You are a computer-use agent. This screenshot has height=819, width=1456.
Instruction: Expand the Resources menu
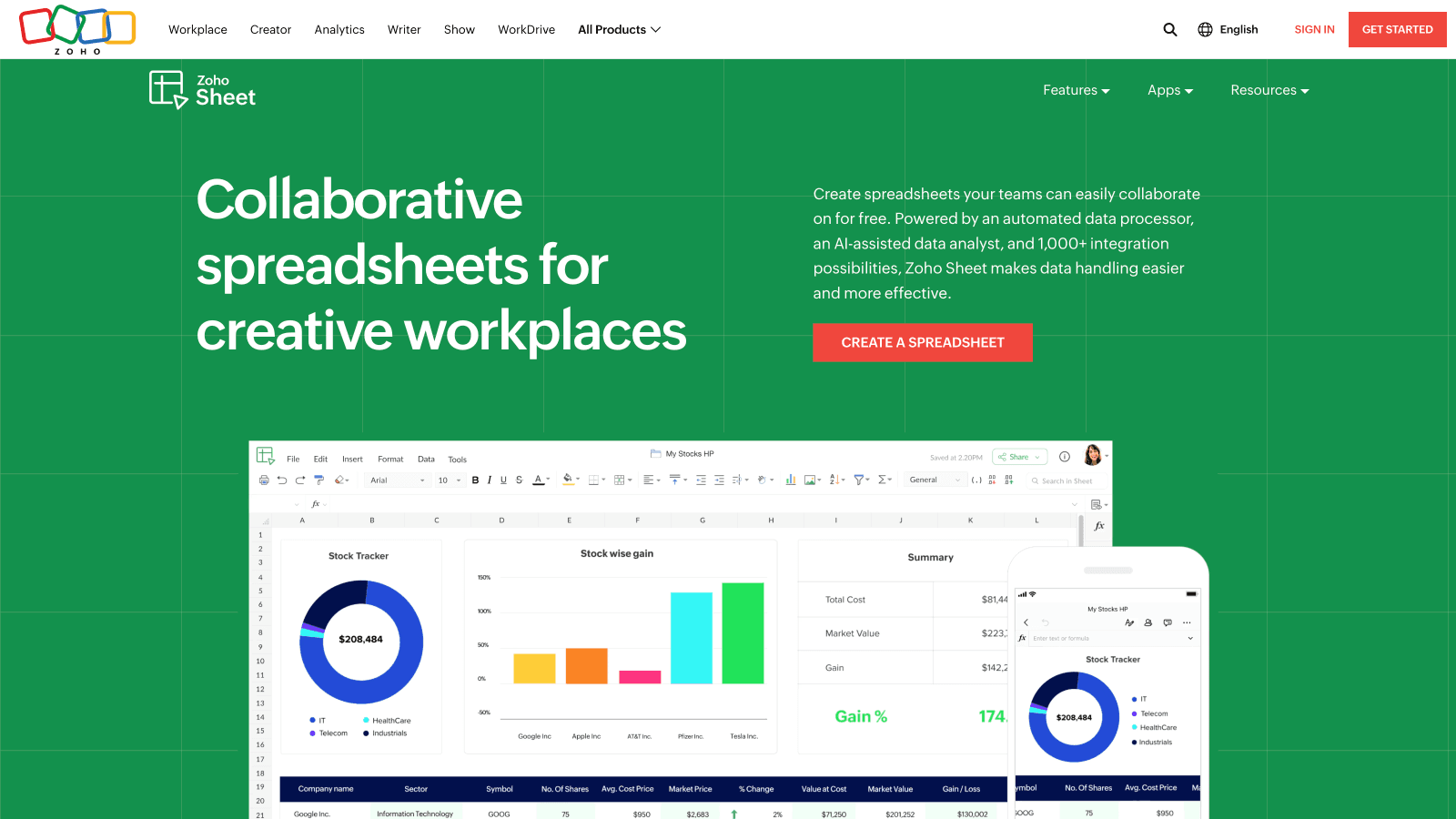click(x=1269, y=90)
